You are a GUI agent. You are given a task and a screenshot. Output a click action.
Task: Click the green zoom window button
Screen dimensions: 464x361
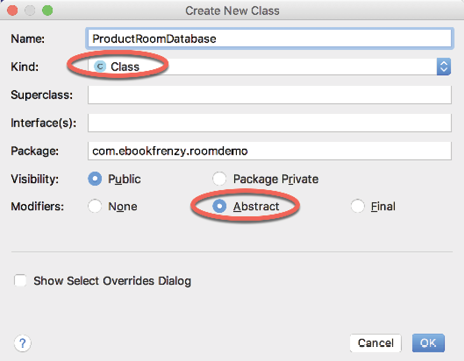[47, 11]
